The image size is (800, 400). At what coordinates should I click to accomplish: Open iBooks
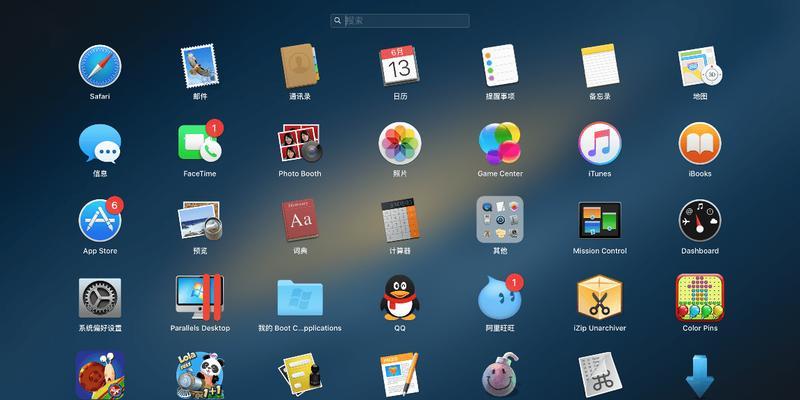pyautogui.click(x=700, y=143)
